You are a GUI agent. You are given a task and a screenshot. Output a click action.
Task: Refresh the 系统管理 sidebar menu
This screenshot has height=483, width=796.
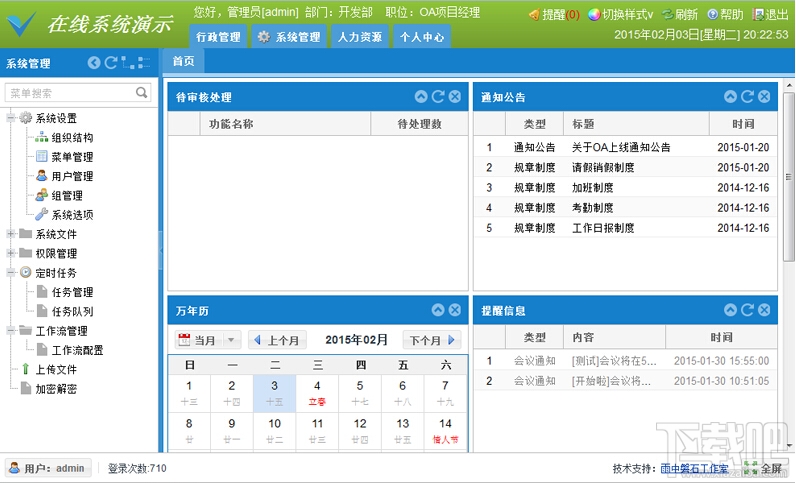coord(110,63)
